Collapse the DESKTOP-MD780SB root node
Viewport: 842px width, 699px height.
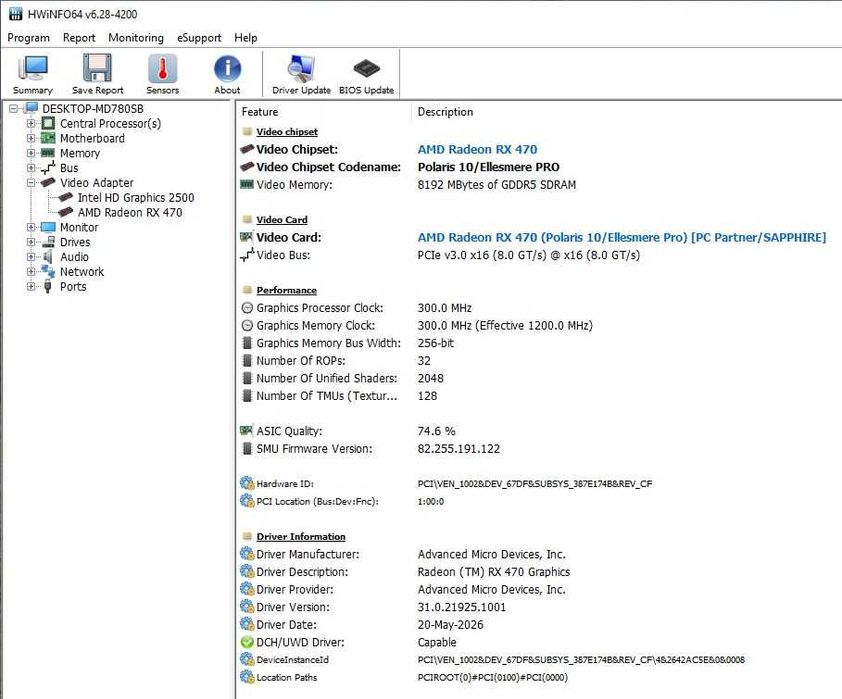pyautogui.click(x=13, y=109)
